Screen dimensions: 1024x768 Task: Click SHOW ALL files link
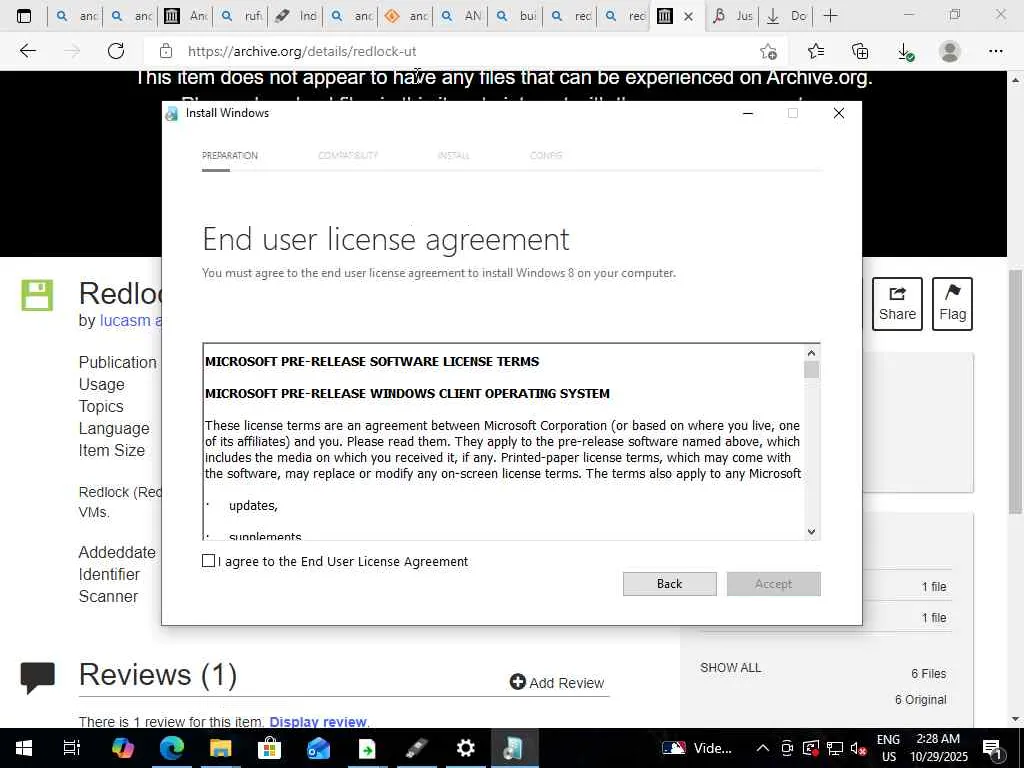pos(731,667)
